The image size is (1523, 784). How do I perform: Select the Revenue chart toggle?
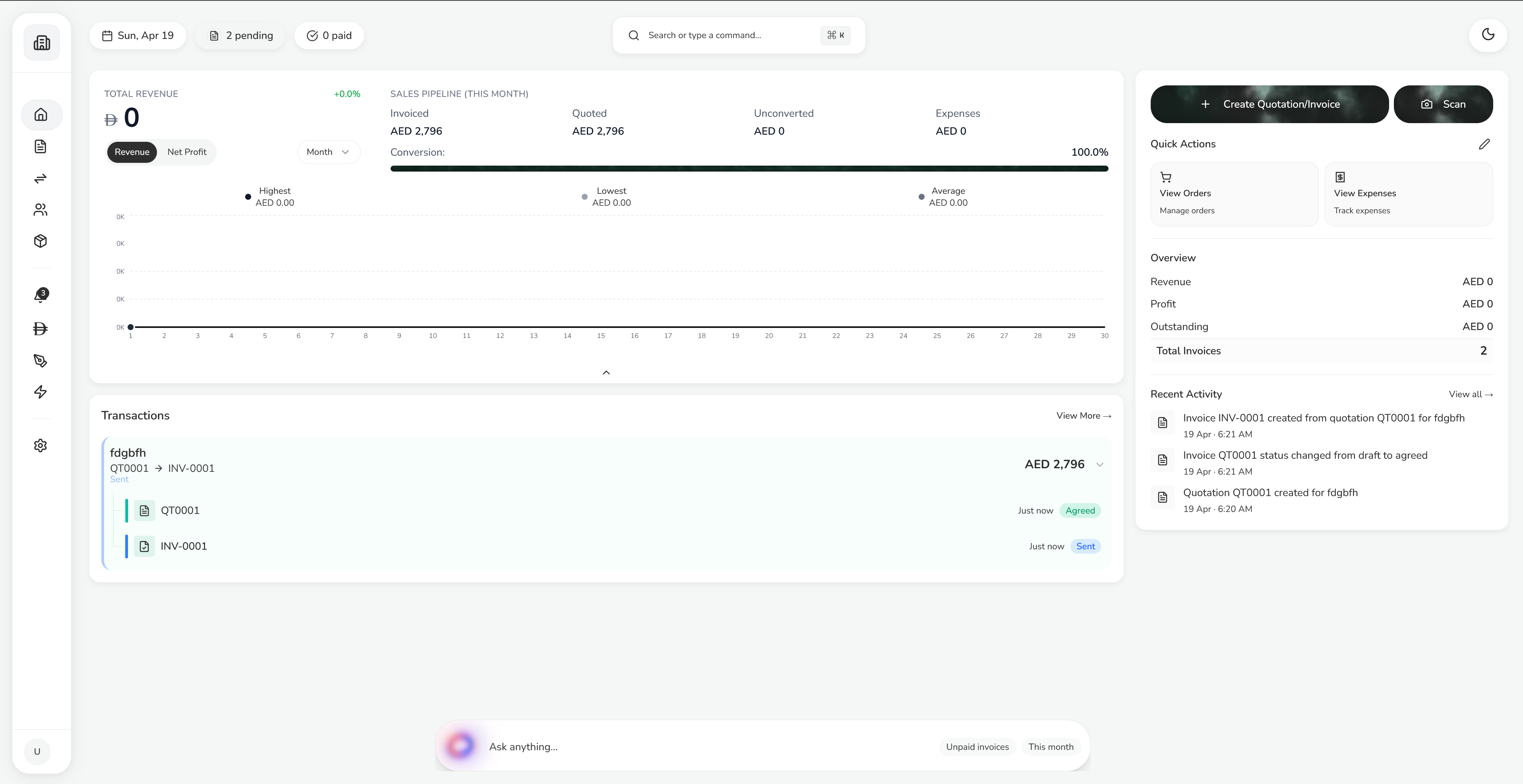(132, 152)
